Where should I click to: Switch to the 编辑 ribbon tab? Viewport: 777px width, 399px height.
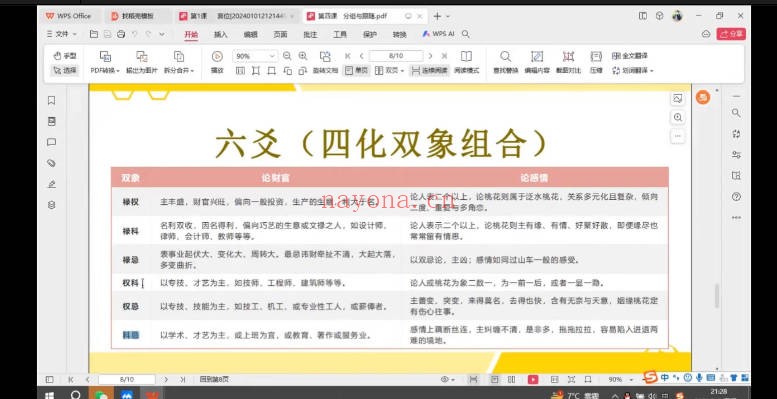[x=251, y=34]
